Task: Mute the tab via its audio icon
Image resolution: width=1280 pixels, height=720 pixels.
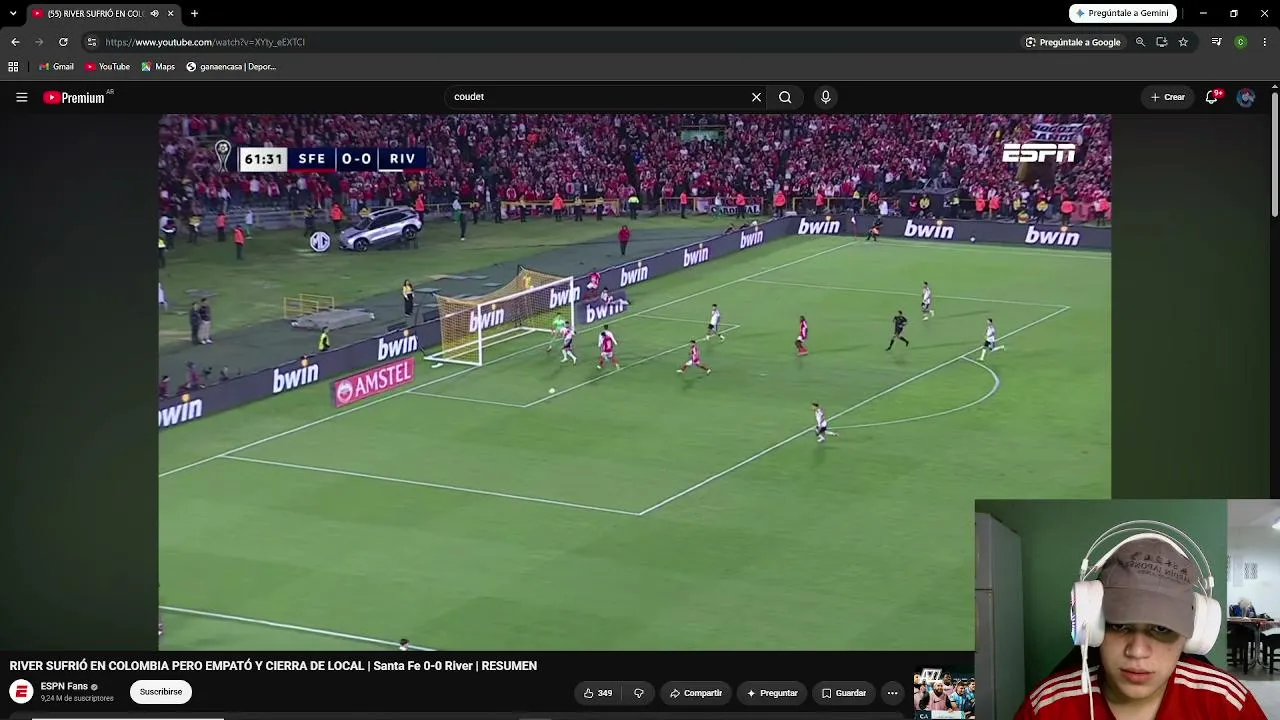Action: pos(154,13)
